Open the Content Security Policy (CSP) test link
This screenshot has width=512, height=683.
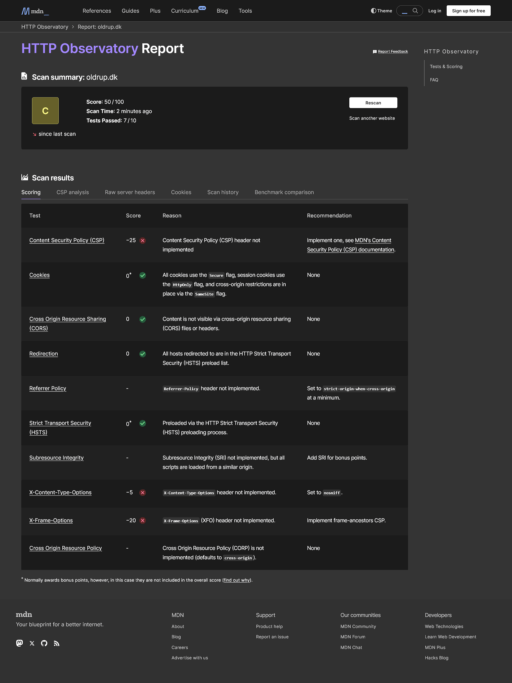coord(67,240)
